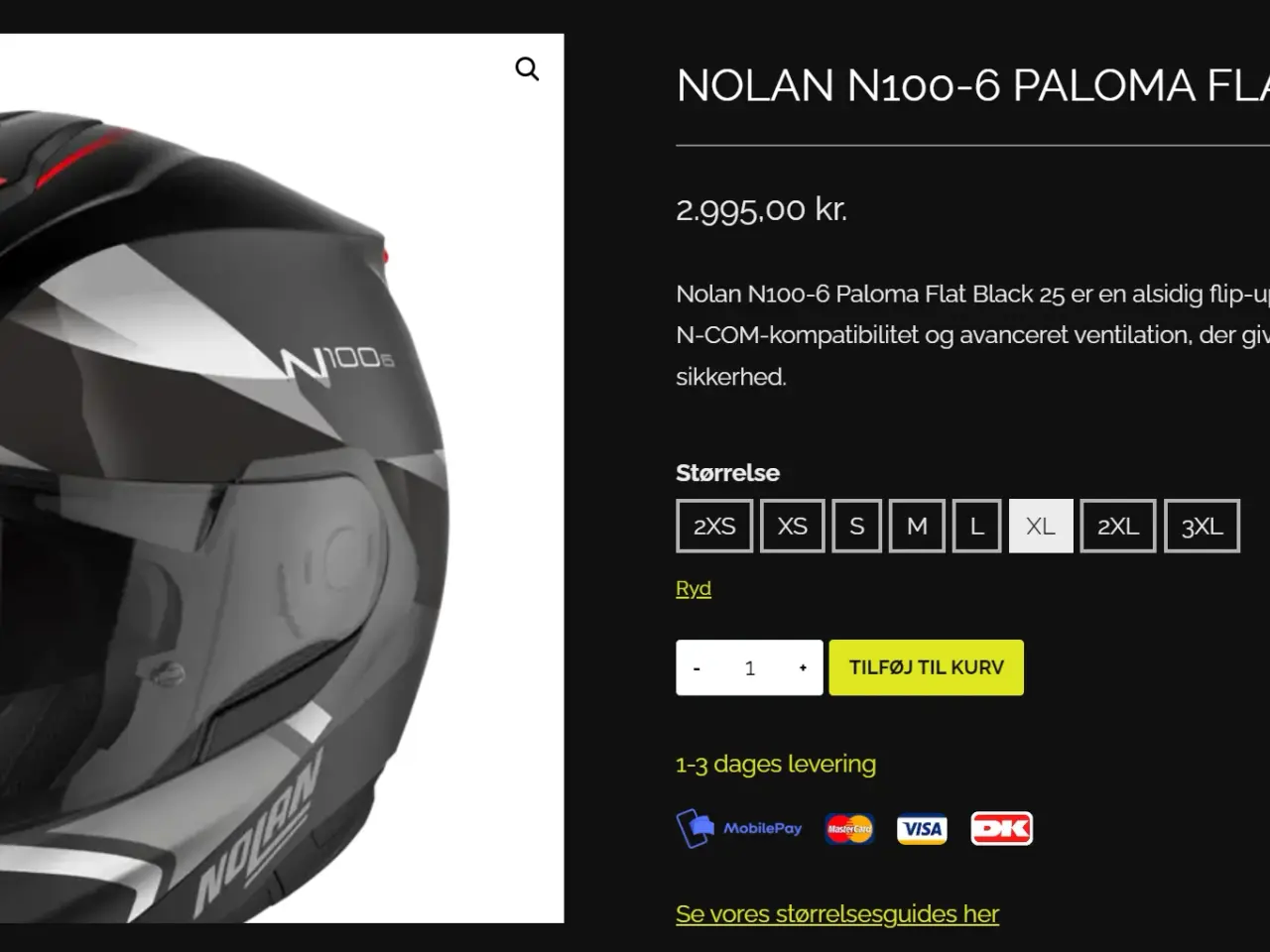The height and width of the screenshot is (952, 1270).
Task: Click the quantity number field
Action: [750, 668]
